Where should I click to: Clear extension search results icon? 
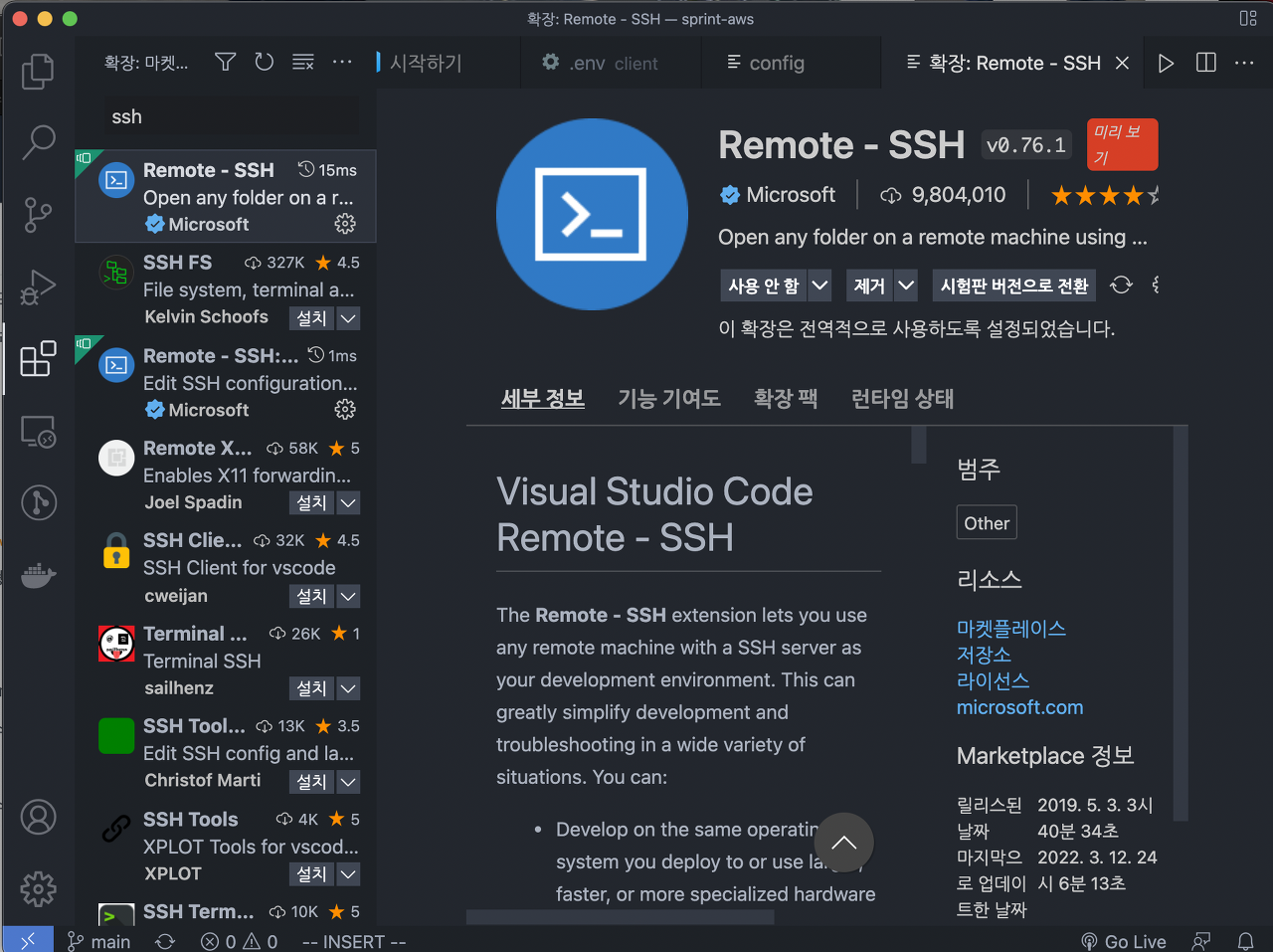coord(302,63)
